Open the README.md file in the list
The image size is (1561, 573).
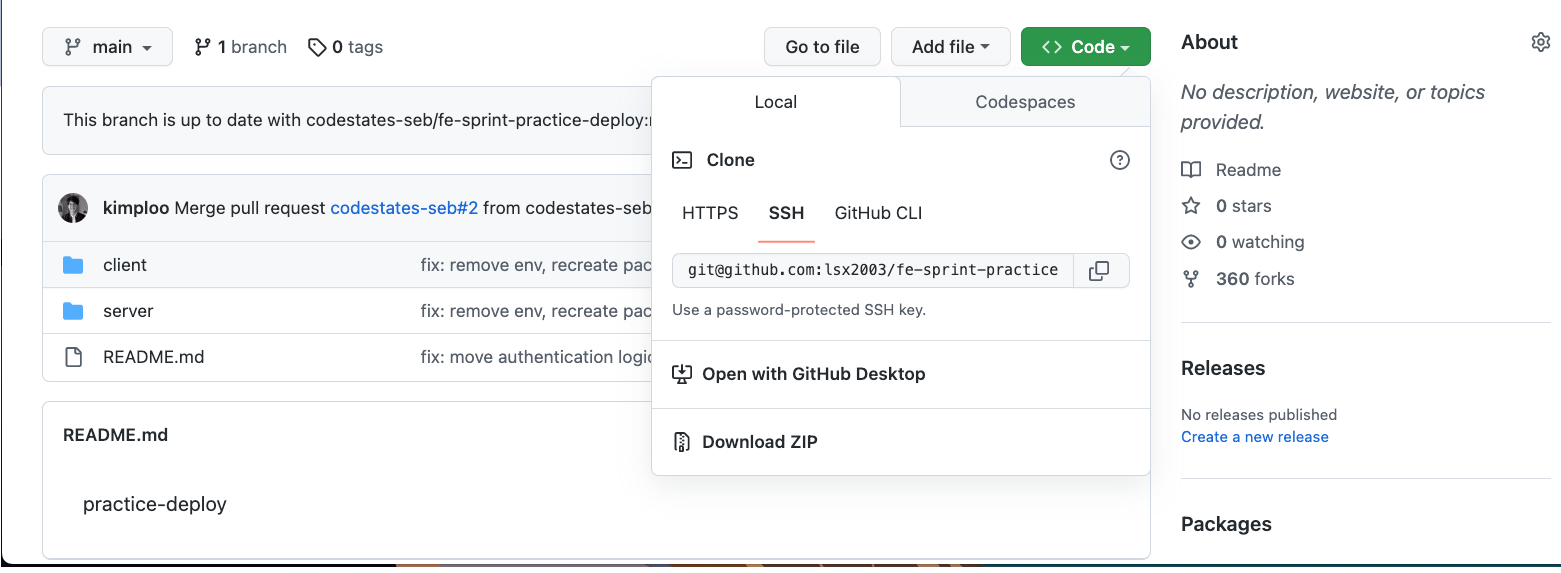[153, 357]
